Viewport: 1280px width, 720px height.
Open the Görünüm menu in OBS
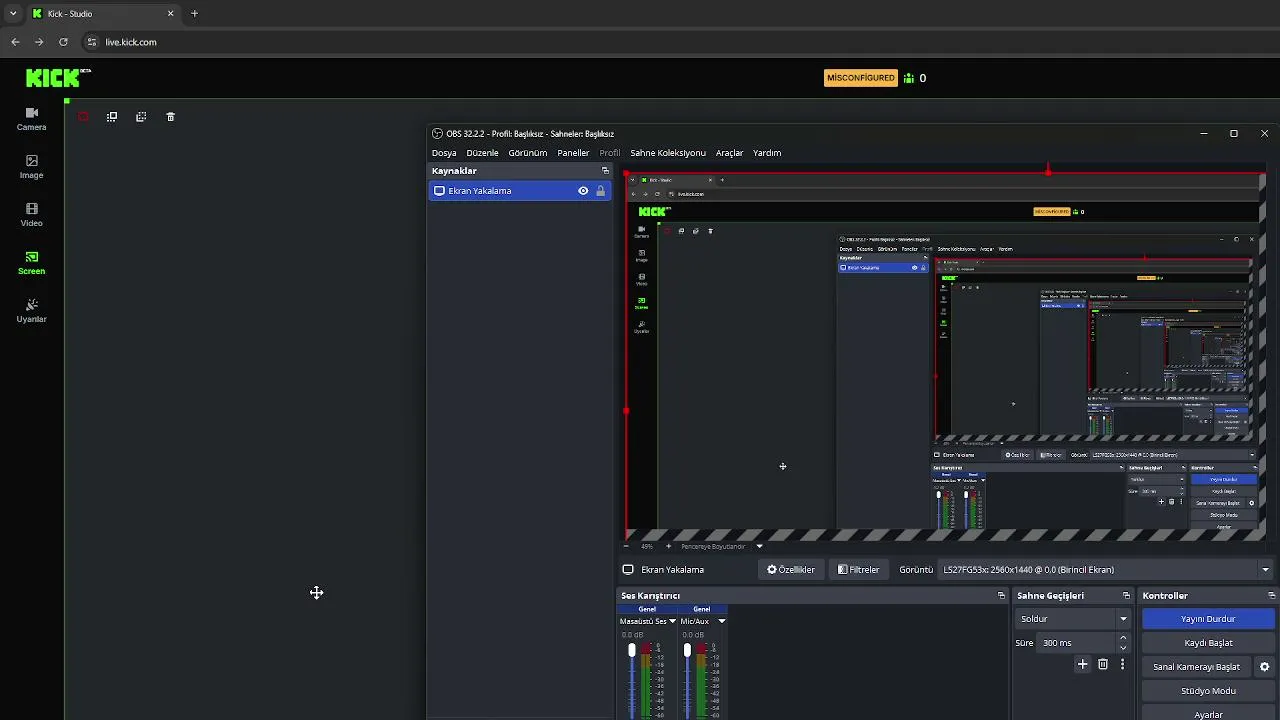pos(528,153)
